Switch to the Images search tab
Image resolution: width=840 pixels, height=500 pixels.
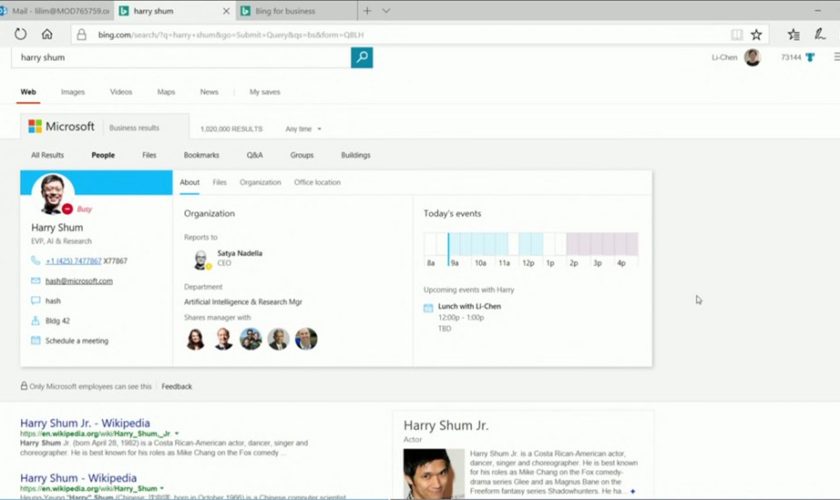pos(73,92)
